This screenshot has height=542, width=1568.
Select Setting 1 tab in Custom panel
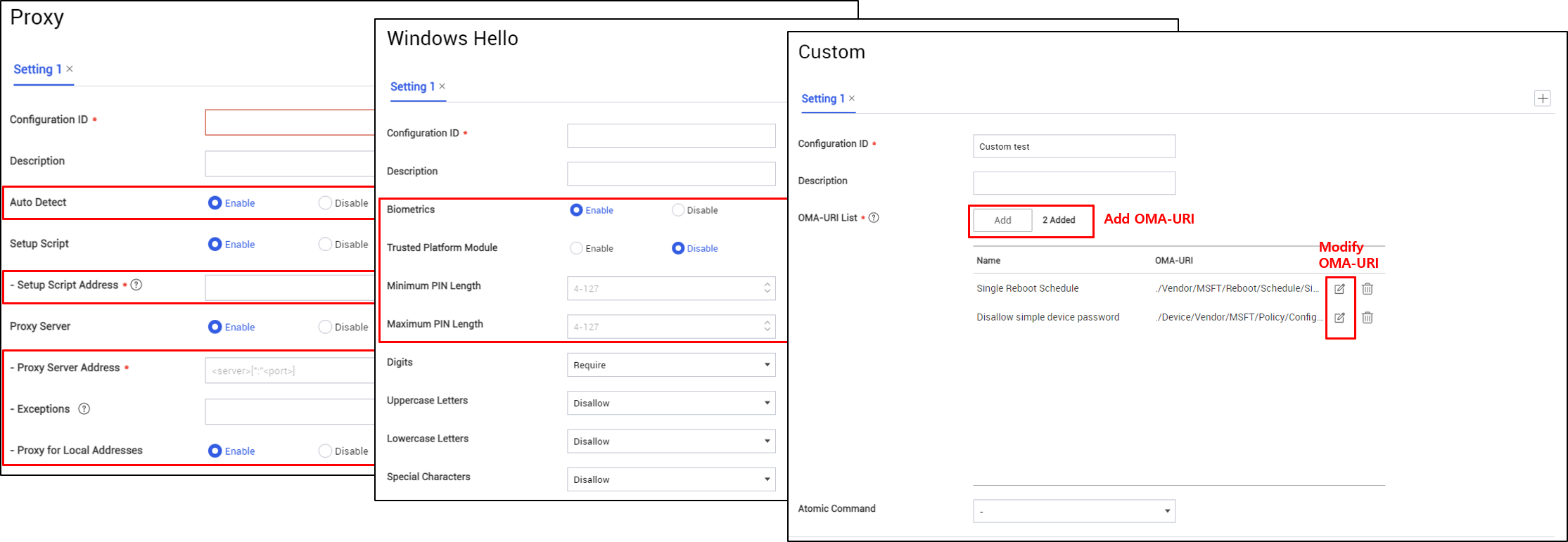823,98
